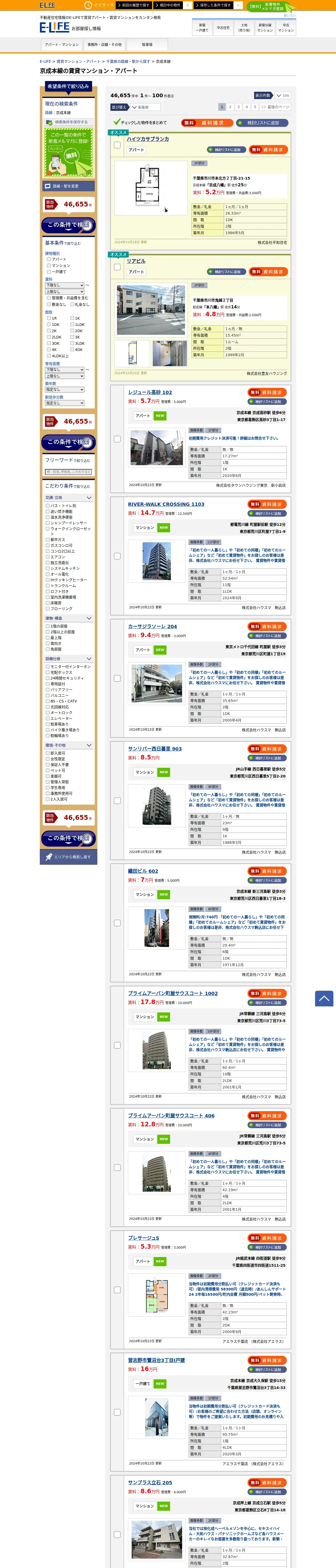Screen dimensions: 336x1568
Task: Collapse the 設備仕様 section
Action: 68,659
